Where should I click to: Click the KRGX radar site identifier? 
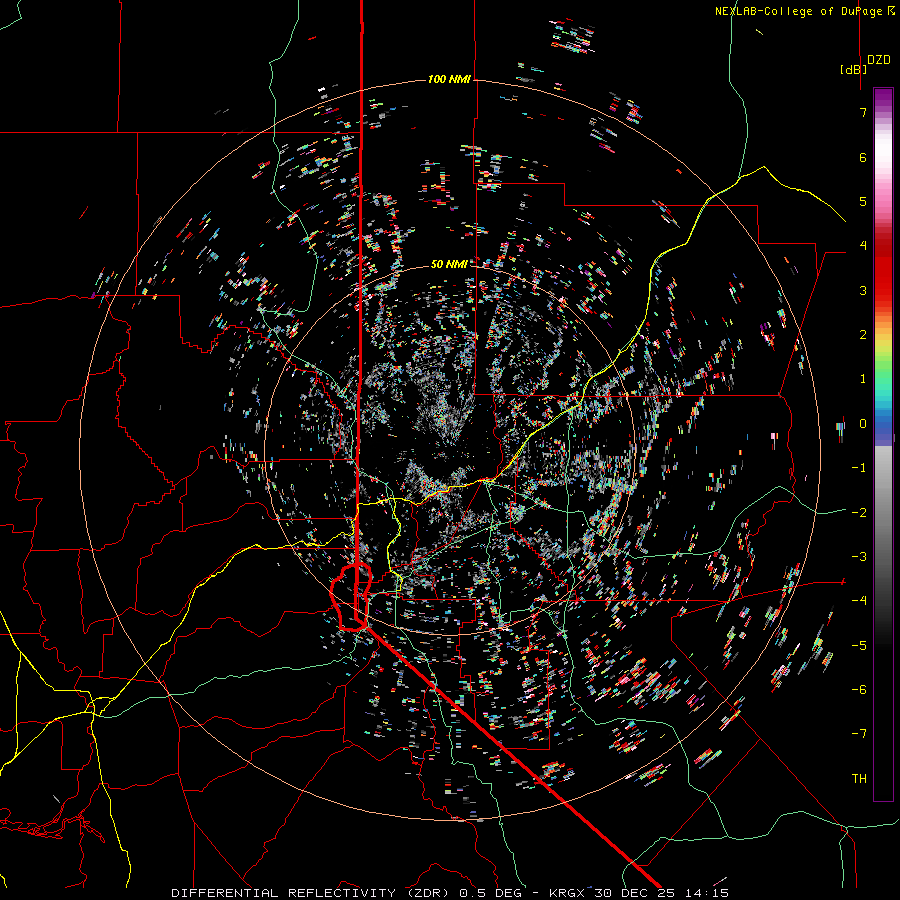pos(566,893)
